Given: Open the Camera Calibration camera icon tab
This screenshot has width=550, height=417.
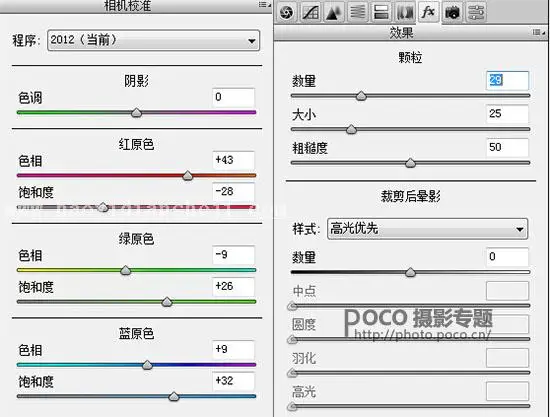Looking at the screenshot, I should pos(452,12).
